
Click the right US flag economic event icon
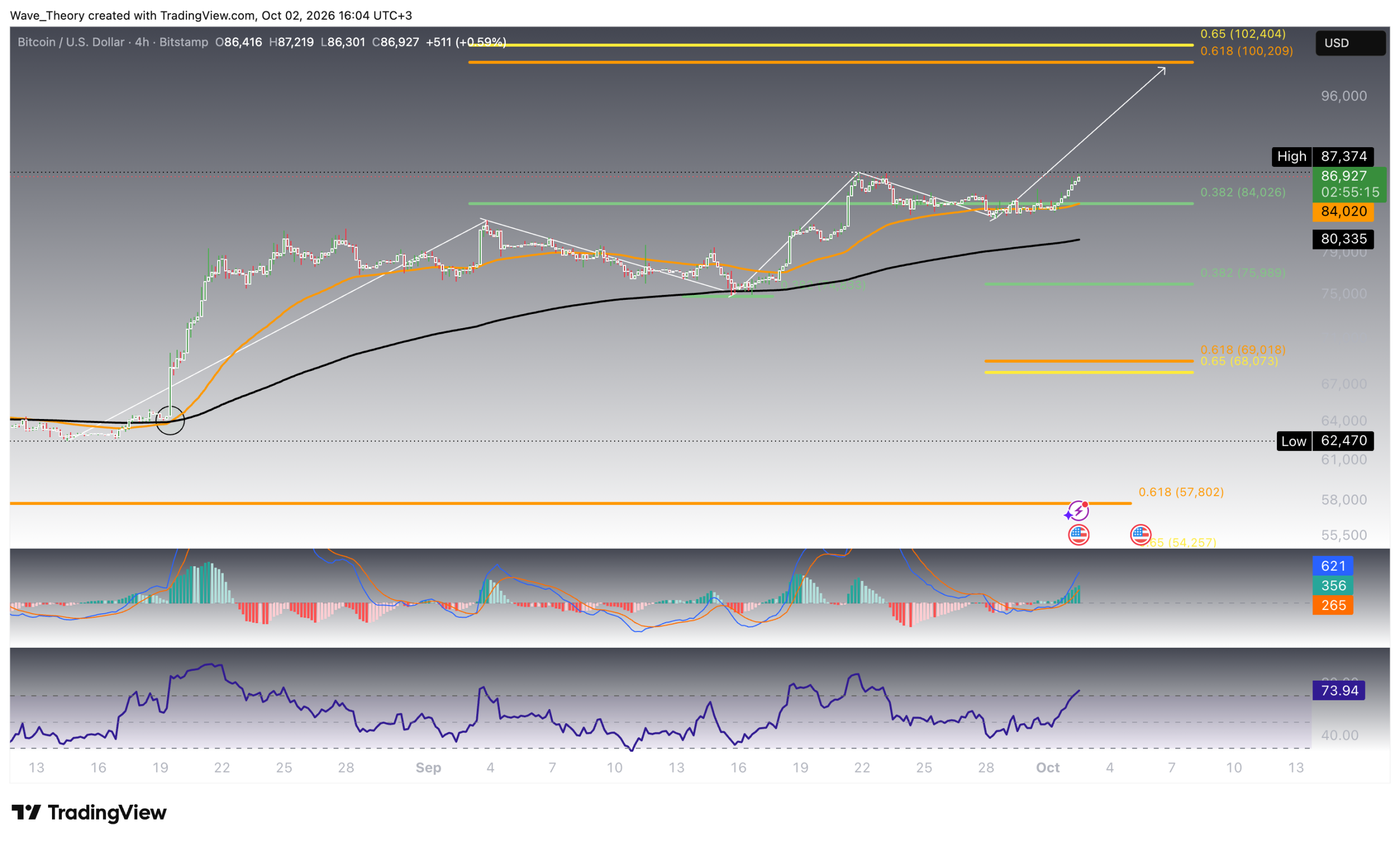(1140, 535)
